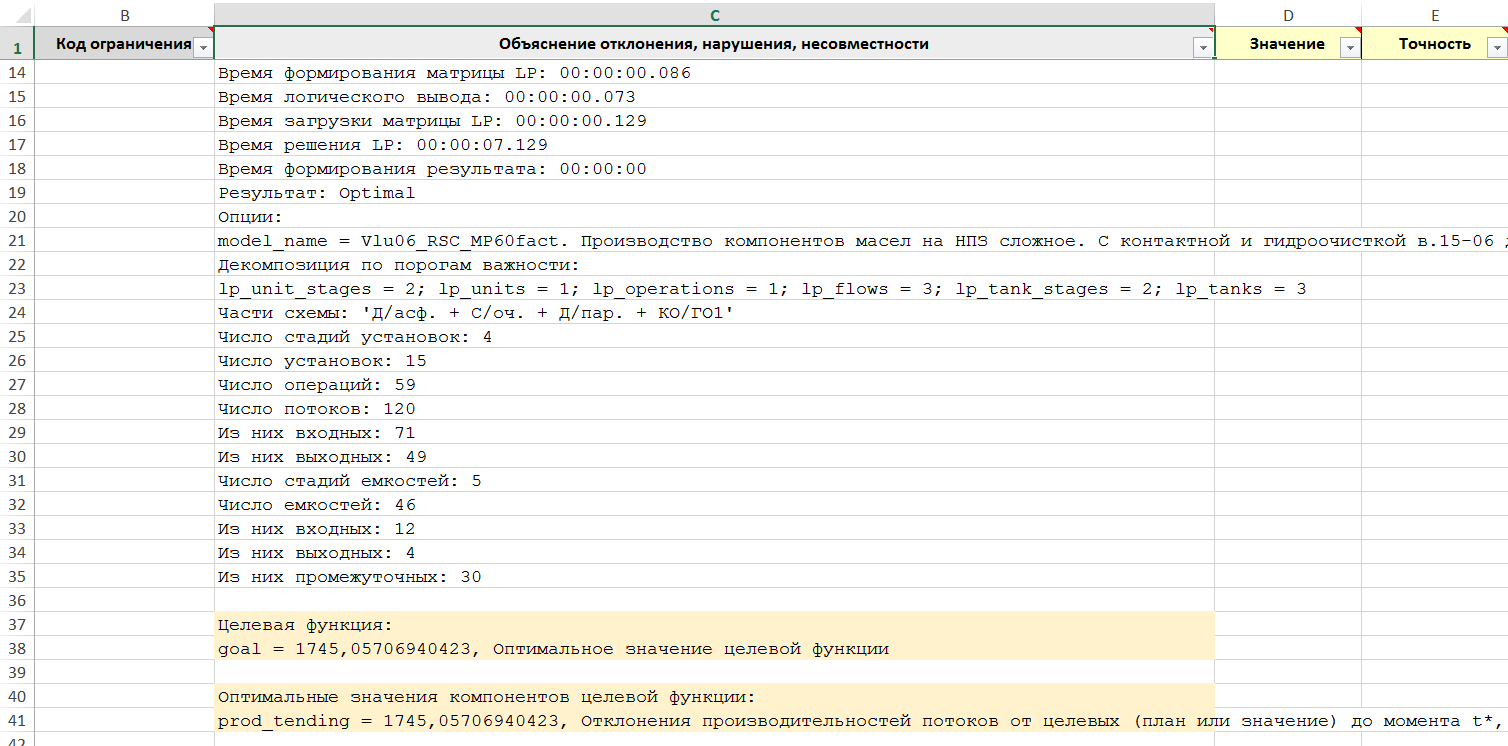Viewport: 1508px width, 746px height.
Task: Select the row 19 header
Action: point(17,193)
